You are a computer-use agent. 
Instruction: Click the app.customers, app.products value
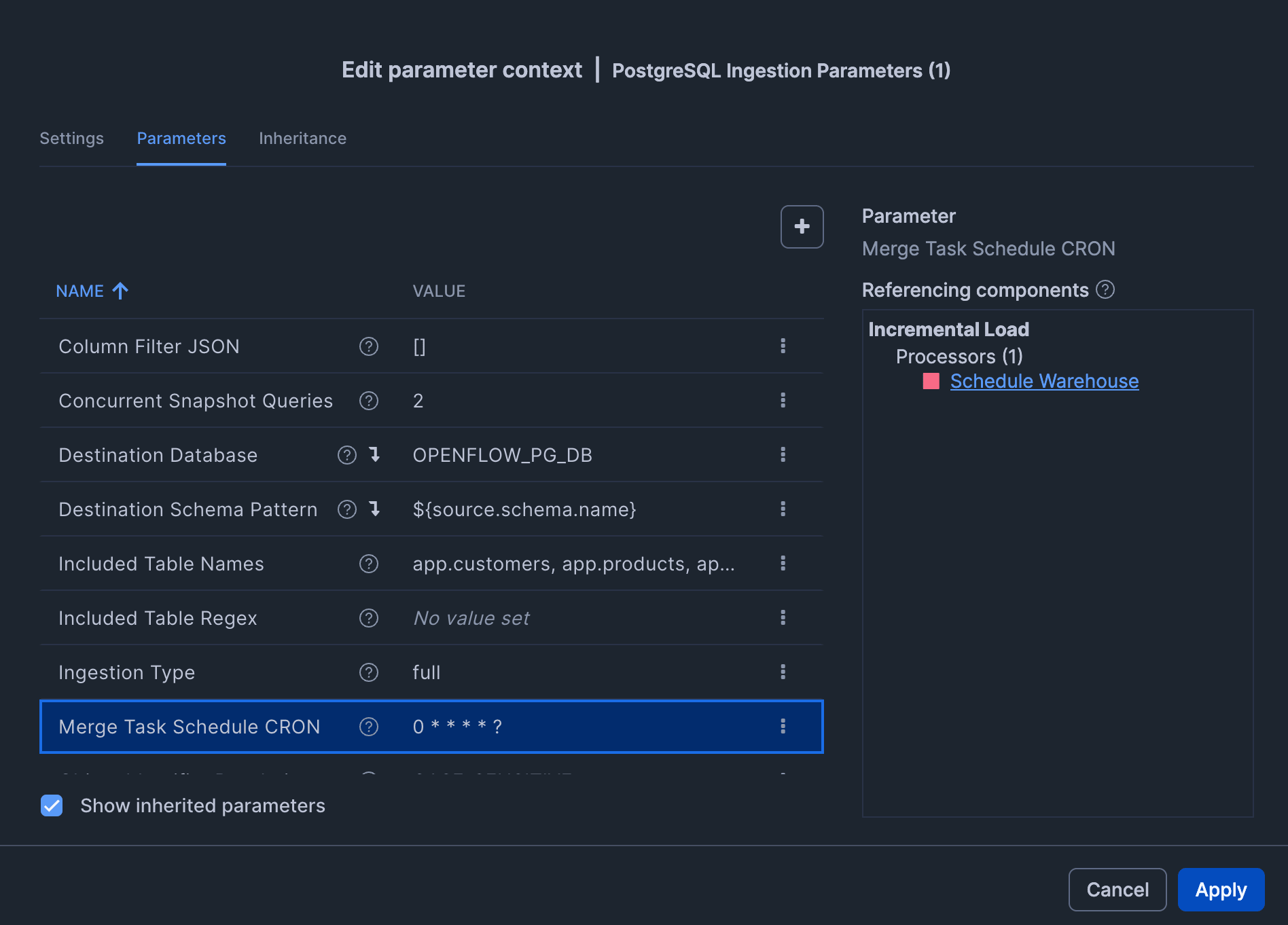point(574,564)
